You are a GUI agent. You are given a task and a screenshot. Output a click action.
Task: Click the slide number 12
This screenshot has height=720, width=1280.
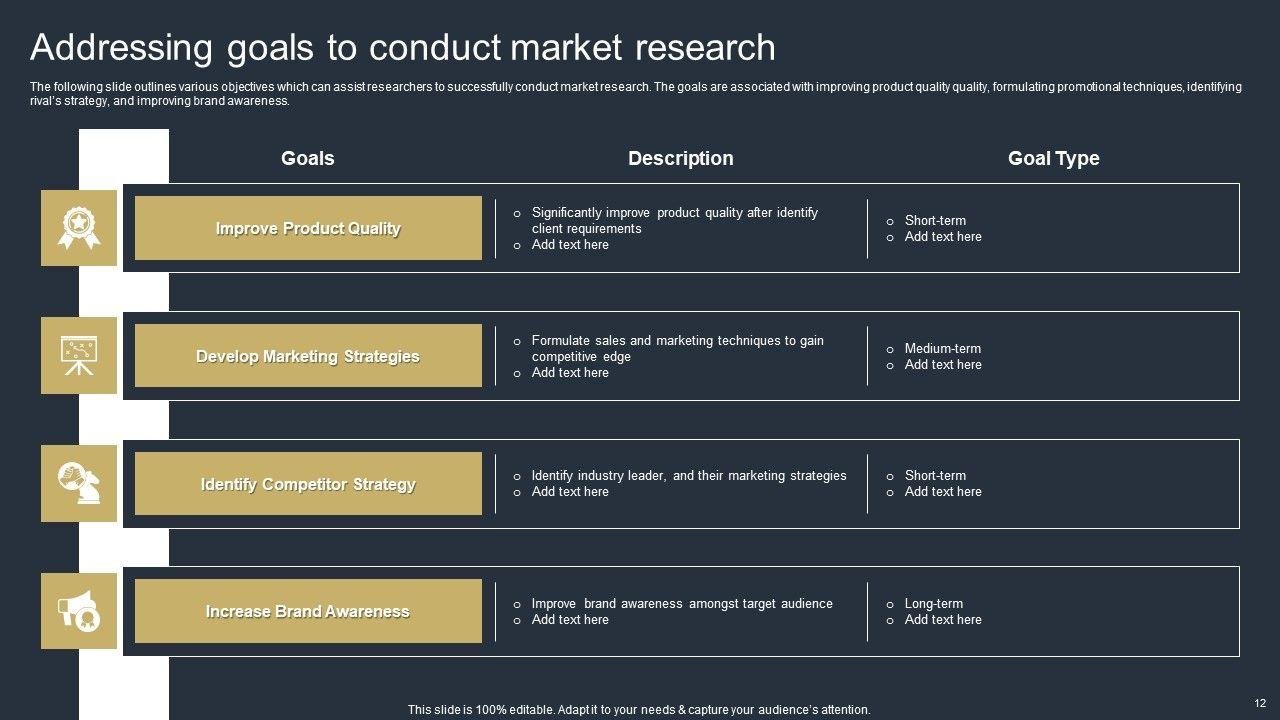tap(1260, 703)
